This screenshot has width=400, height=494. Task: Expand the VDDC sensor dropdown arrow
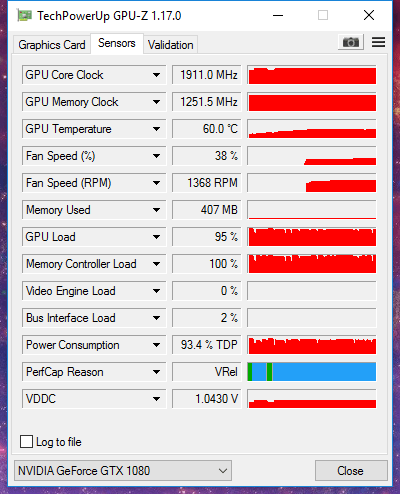[156, 399]
